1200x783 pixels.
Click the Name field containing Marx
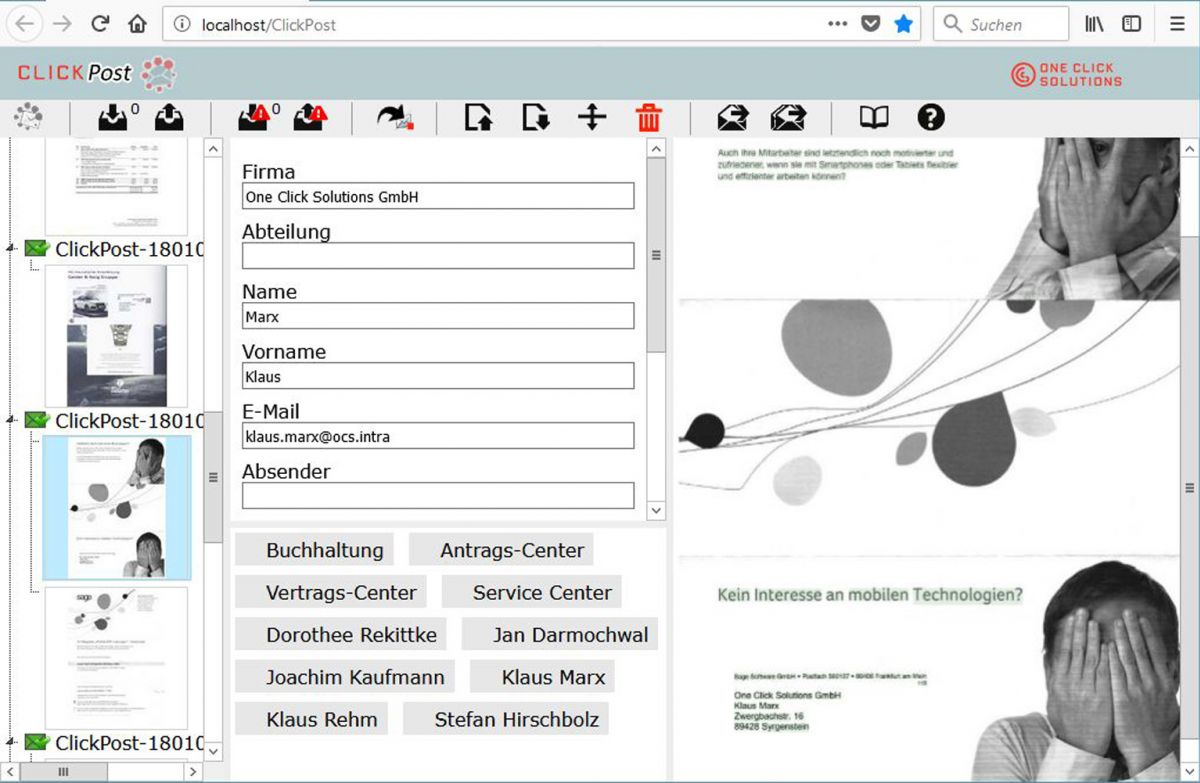click(x=438, y=316)
